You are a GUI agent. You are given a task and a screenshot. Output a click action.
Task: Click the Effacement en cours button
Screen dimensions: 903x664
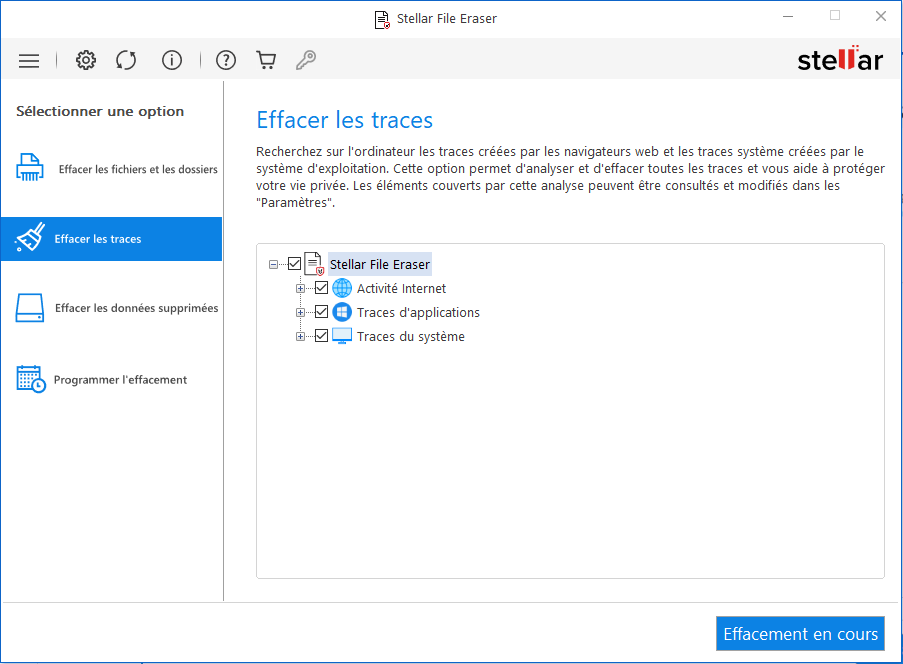pos(800,633)
